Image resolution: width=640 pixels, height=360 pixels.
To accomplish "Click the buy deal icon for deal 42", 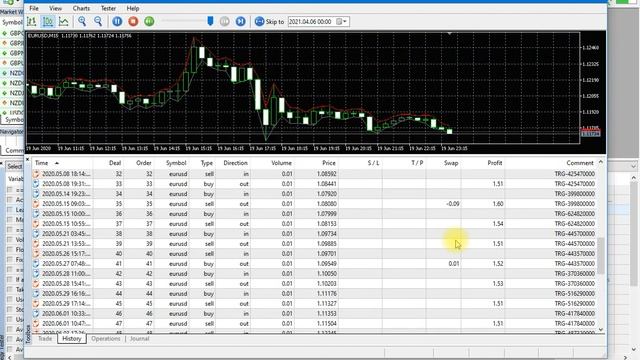I will [x=36, y=274].
